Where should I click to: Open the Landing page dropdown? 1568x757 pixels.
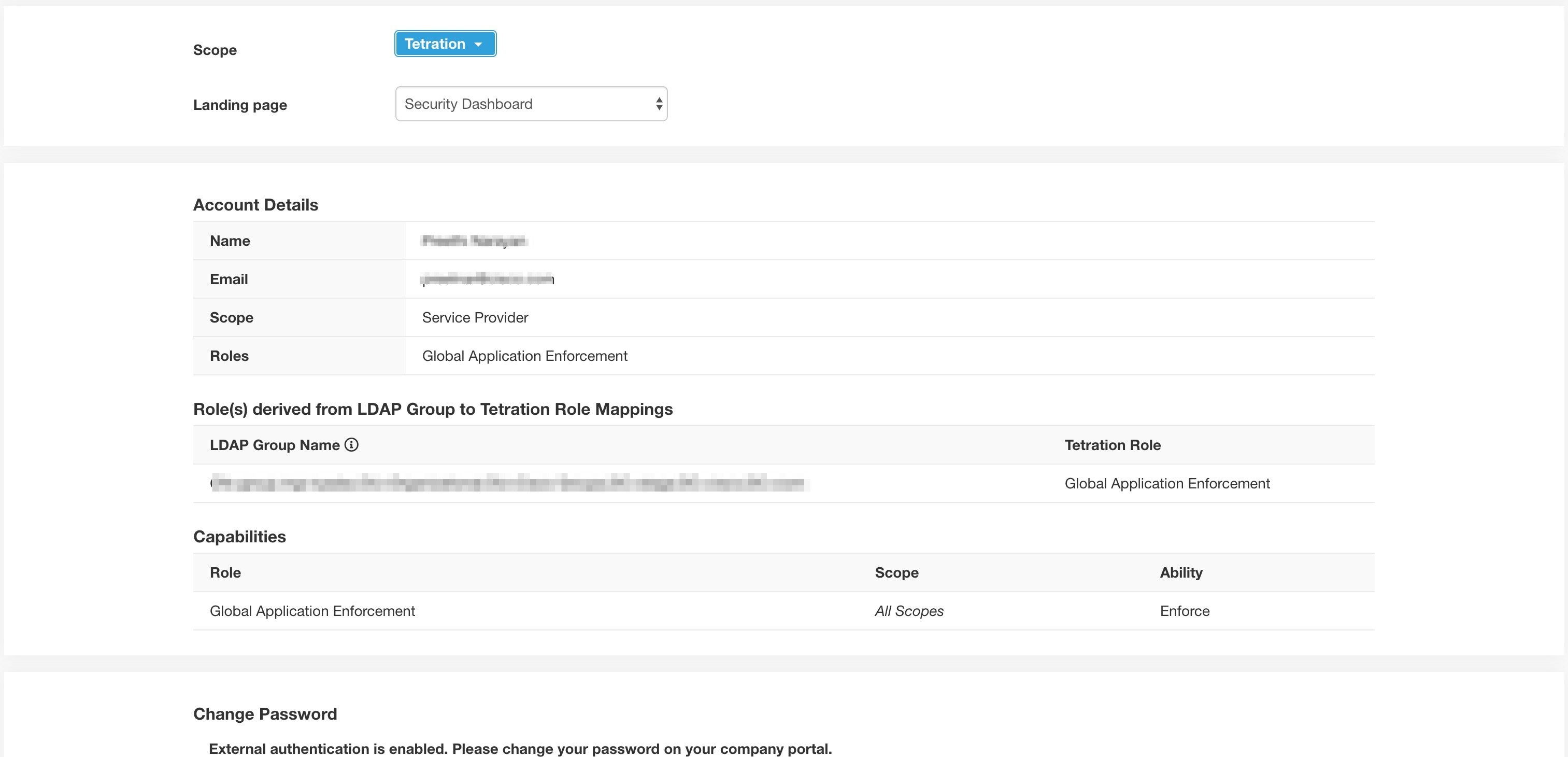pyautogui.click(x=530, y=104)
